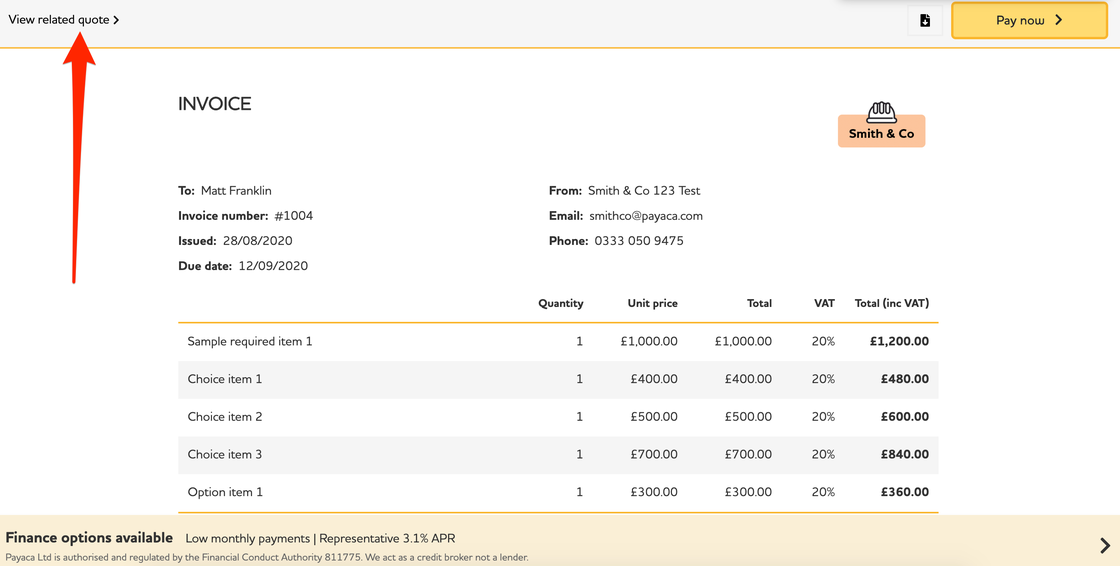Viewport: 1120px width, 566px height.
Task: Click the Smith & Co hard hat logo
Action: pos(881,124)
